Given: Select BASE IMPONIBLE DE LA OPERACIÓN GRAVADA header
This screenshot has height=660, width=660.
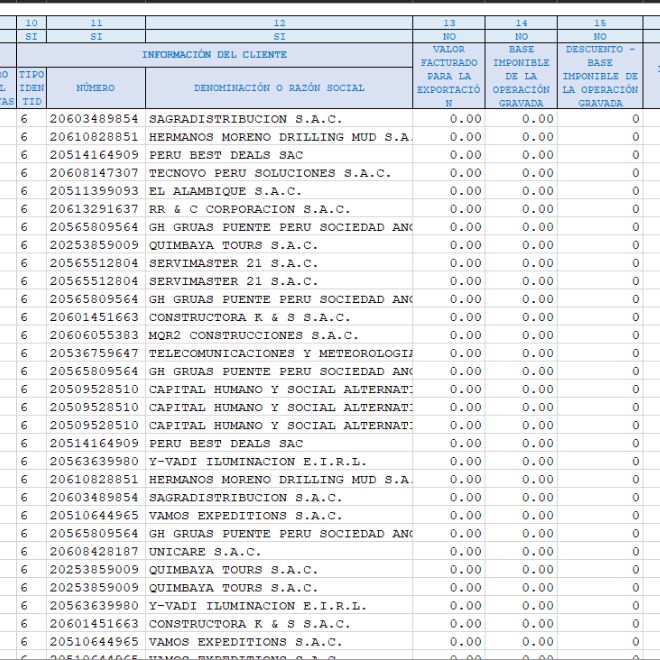Looking at the screenshot, I should point(521,76).
